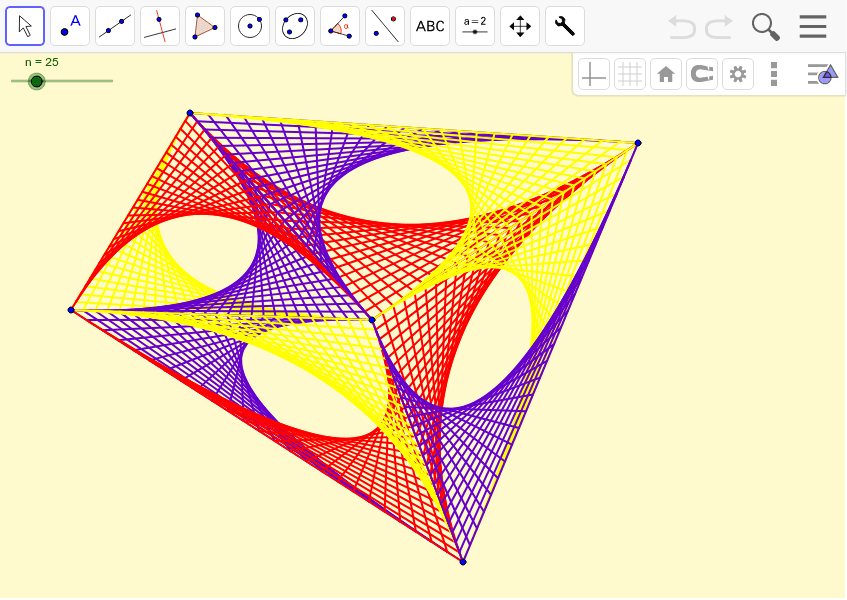The width and height of the screenshot is (847, 600).
Task: Toggle the style bar views button
Action: [822, 74]
